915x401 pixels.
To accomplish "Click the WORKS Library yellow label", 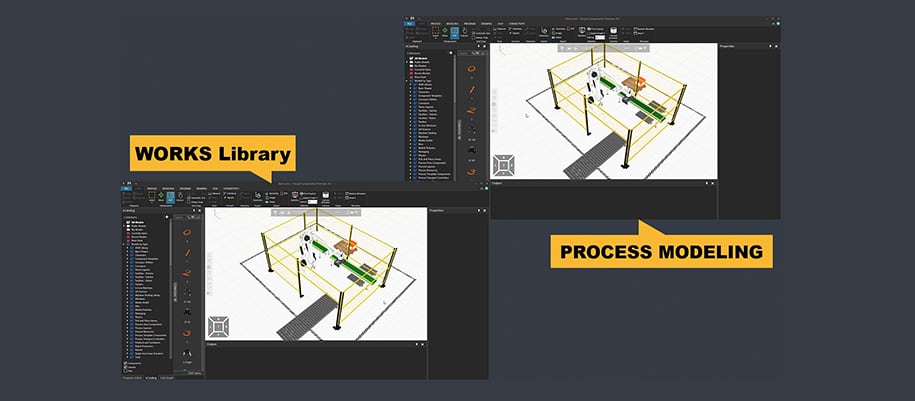I will [208, 155].
